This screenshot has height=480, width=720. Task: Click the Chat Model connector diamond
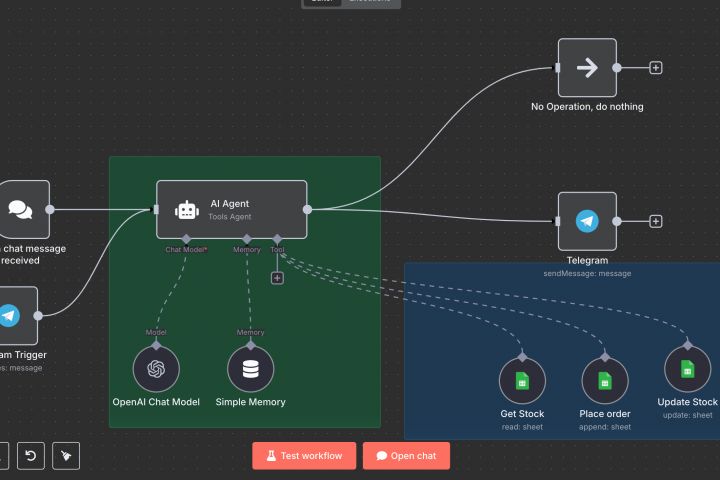[186, 239]
